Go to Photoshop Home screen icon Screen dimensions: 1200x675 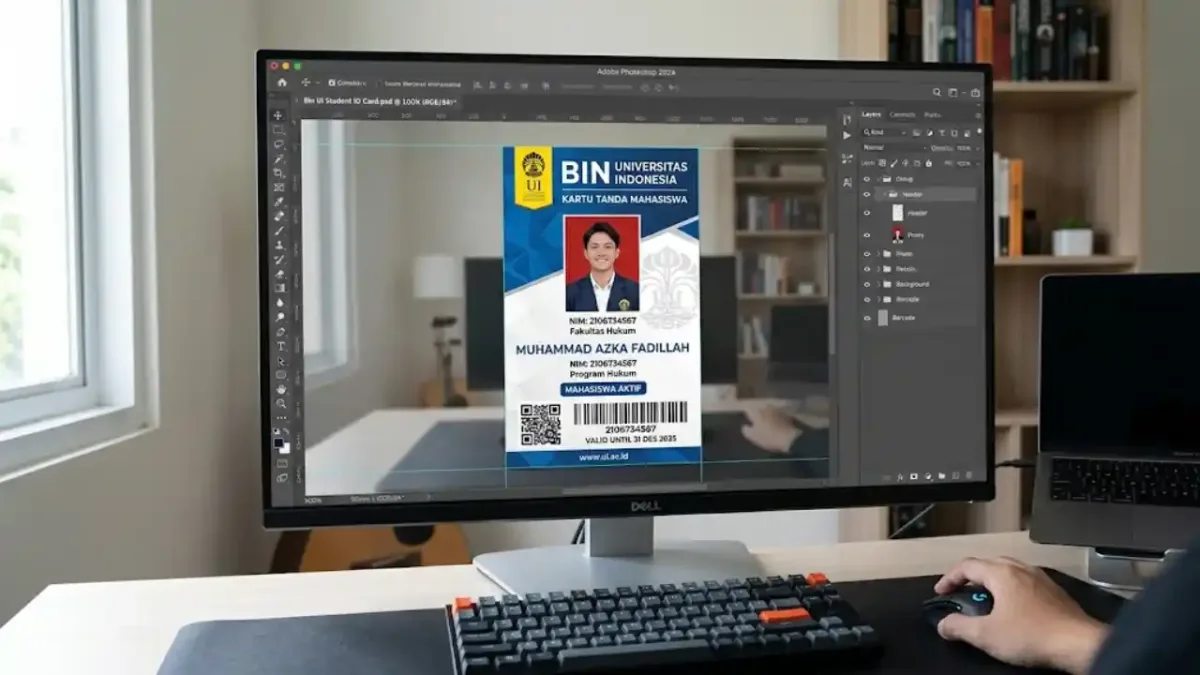tap(282, 82)
